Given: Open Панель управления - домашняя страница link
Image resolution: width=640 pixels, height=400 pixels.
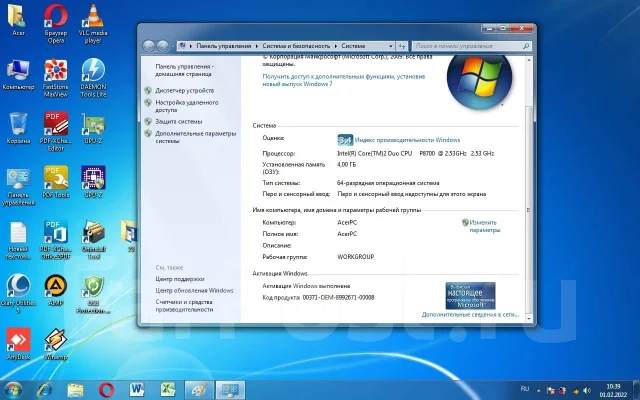Looking at the screenshot, I should (x=184, y=70).
